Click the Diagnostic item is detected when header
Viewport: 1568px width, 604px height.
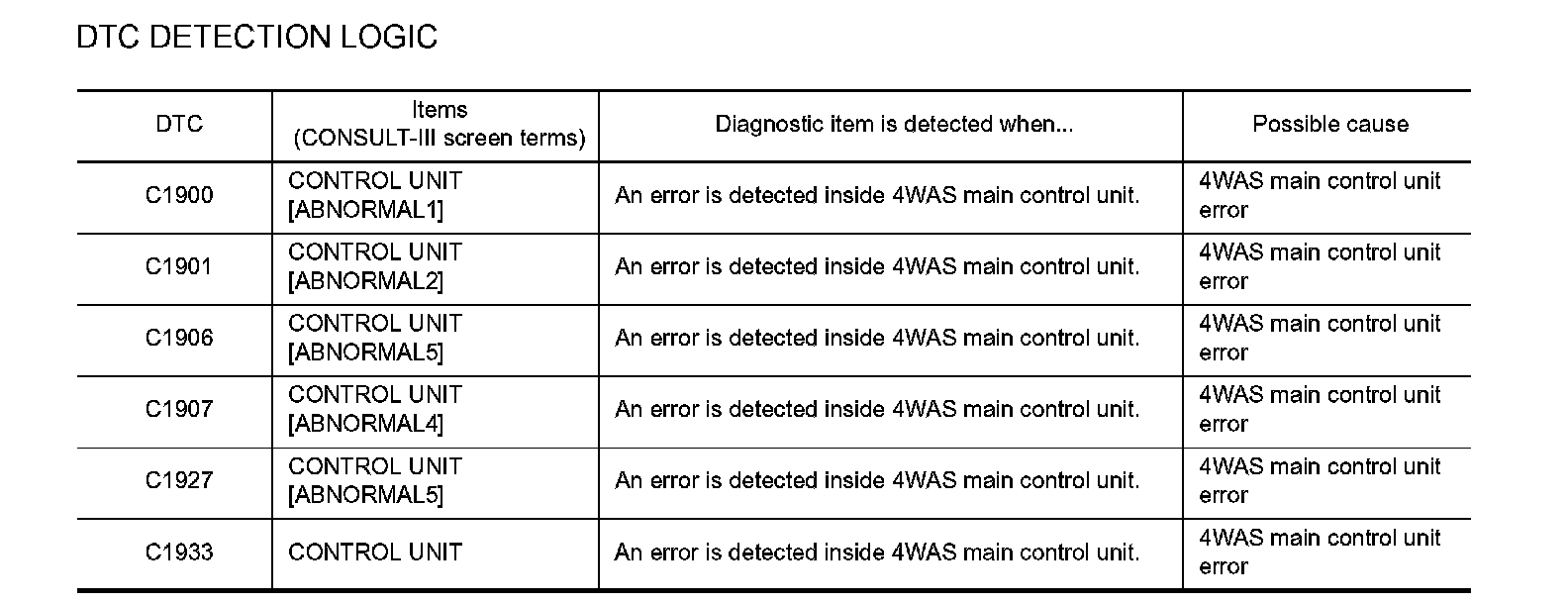click(894, 124)
